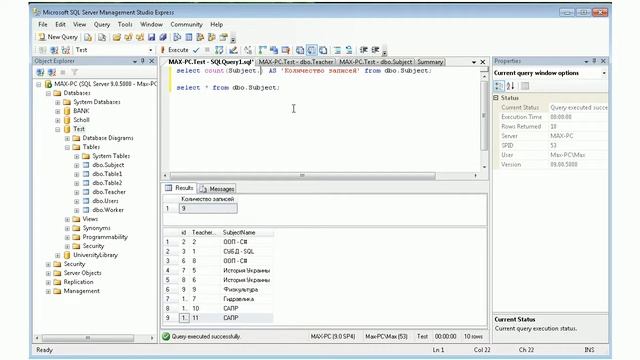640x360 pixels.
Task: Show the Messages results tab
Action: 218,189
